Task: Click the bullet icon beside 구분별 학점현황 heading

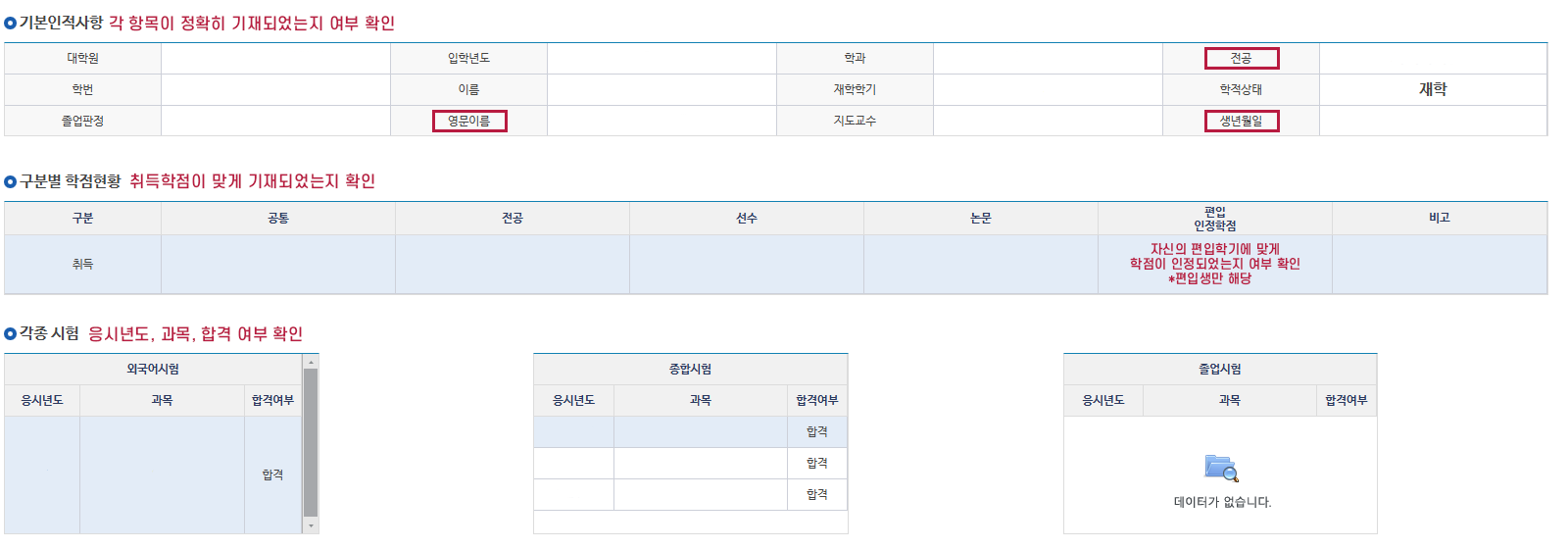Action: (11, 181)
